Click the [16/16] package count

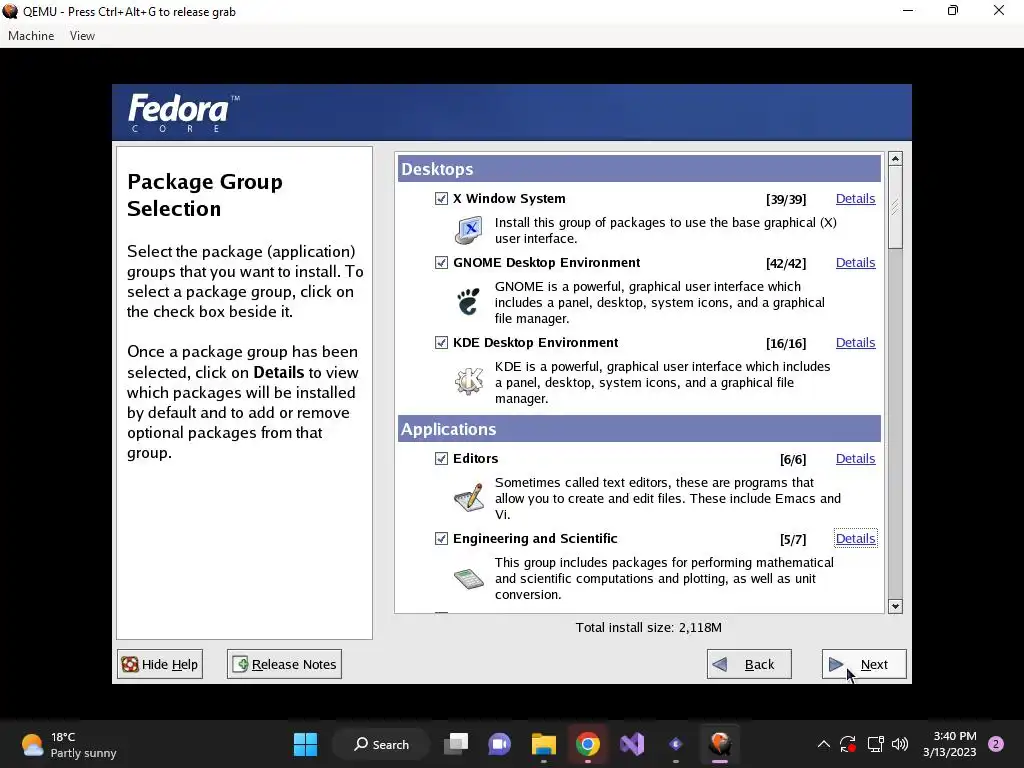click(786, 344)
